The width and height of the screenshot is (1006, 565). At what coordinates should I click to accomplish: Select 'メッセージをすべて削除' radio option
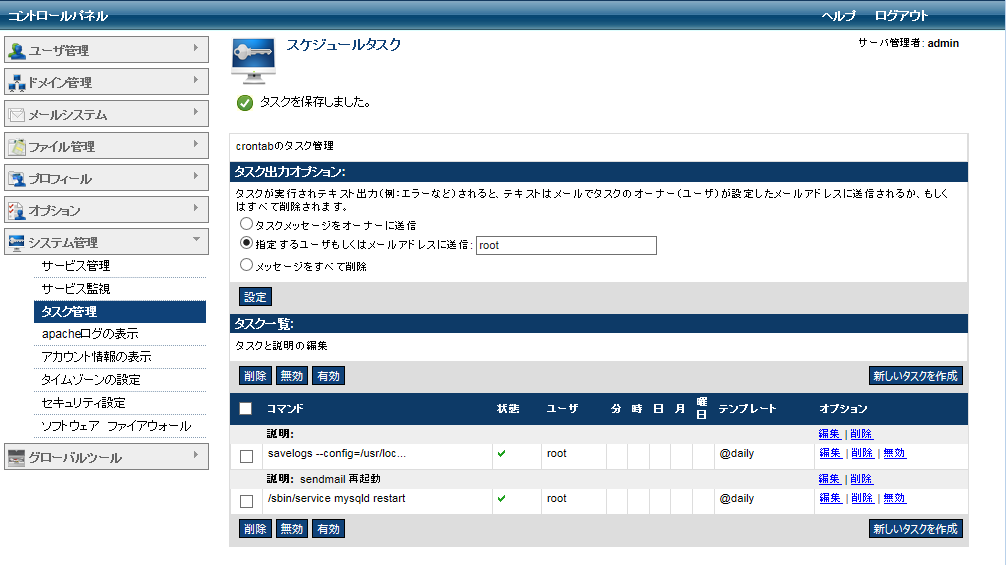click(246, 266)
